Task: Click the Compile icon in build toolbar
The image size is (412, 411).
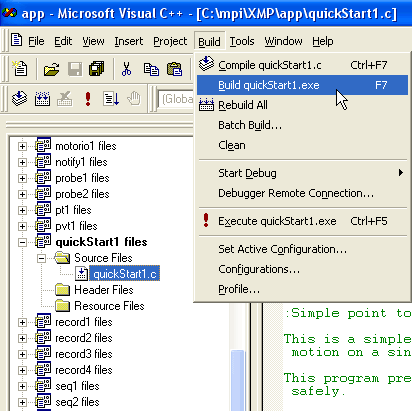Action: (20, 99)
